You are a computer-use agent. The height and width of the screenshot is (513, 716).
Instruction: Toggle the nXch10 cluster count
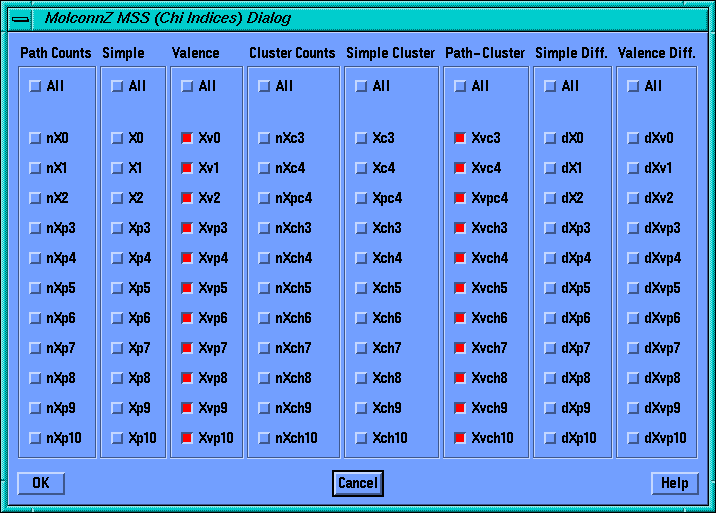coord(265,438)
